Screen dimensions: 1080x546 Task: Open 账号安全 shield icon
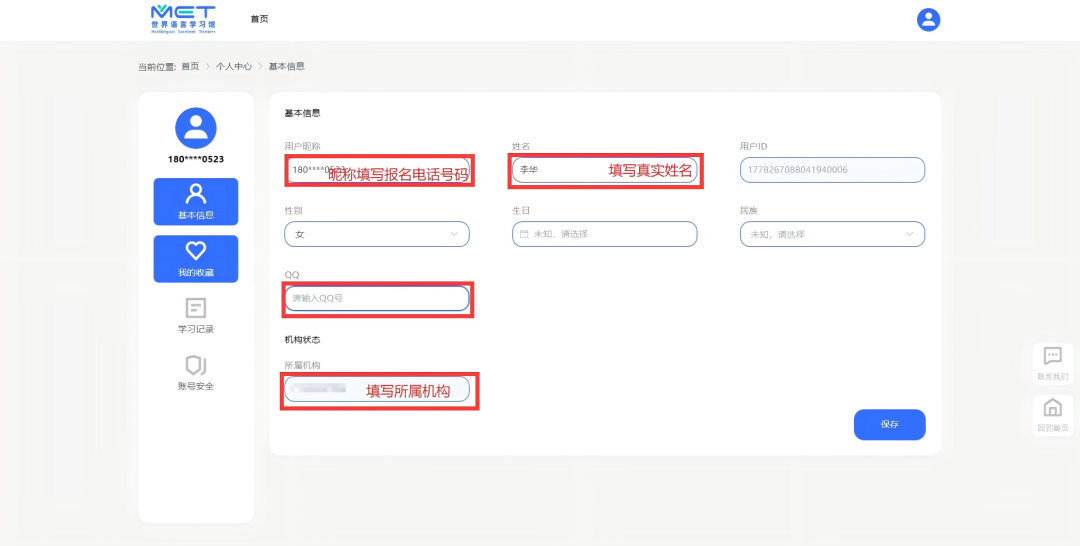tap(196, 365)
